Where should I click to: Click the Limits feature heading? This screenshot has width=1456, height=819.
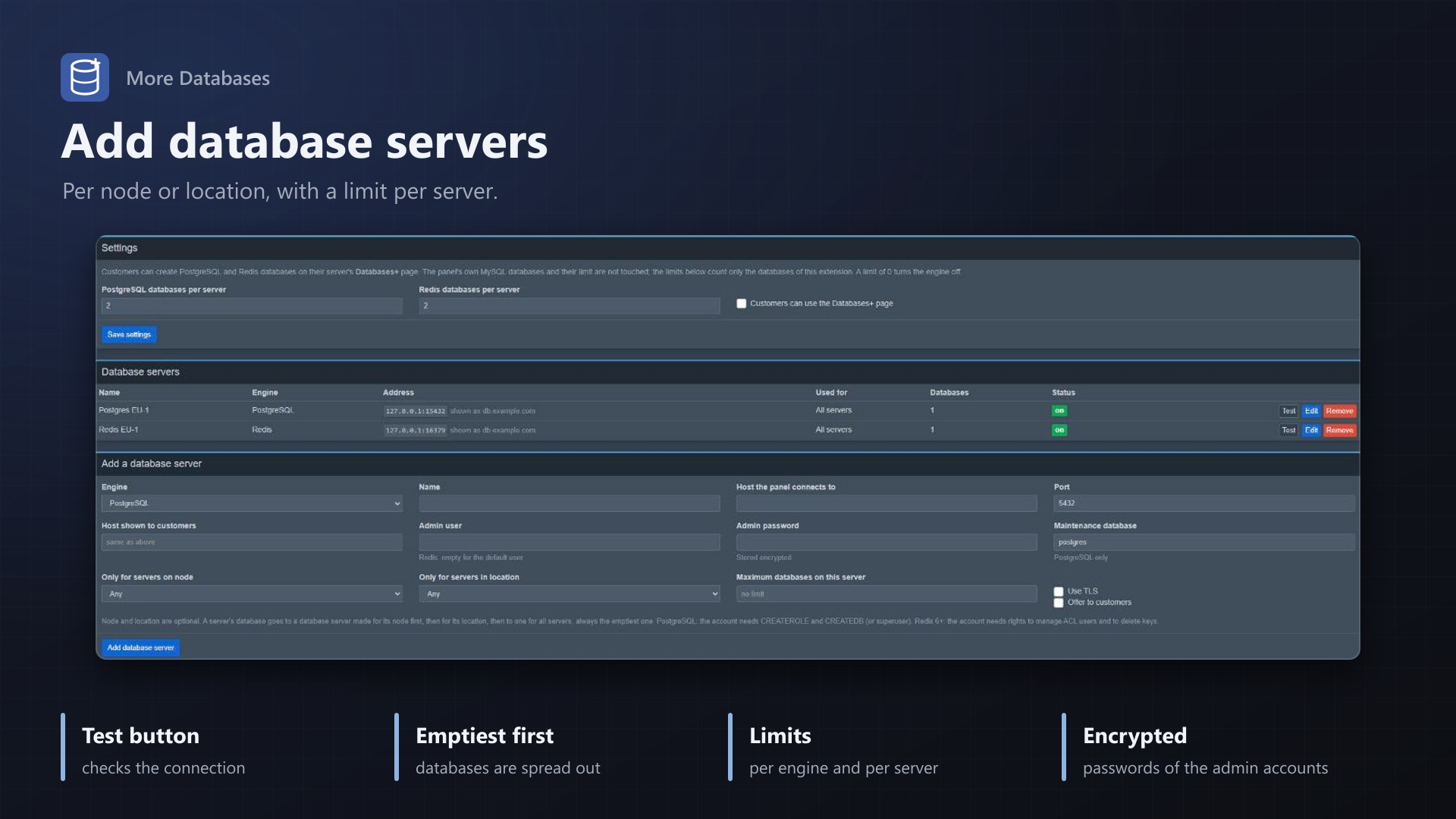(780, 736)
